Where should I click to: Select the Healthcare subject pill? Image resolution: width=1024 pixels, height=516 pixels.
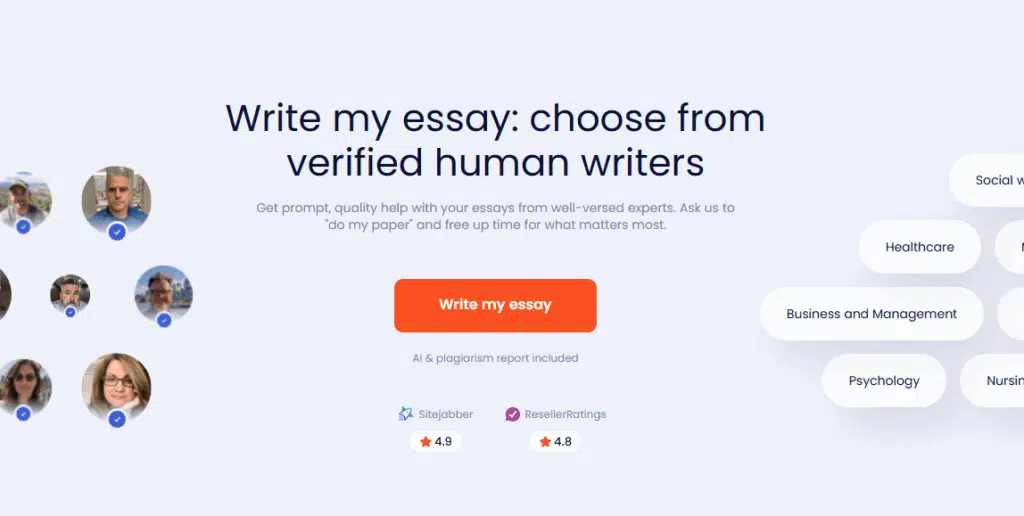(920, 247)
